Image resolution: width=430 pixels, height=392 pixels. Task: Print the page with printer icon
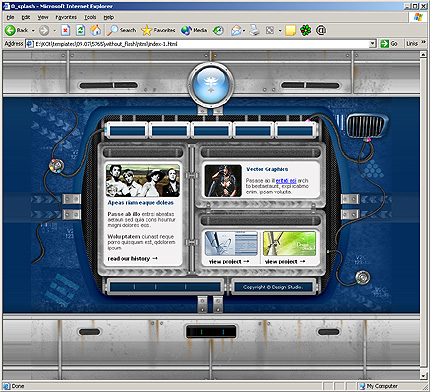coord(254,30)
